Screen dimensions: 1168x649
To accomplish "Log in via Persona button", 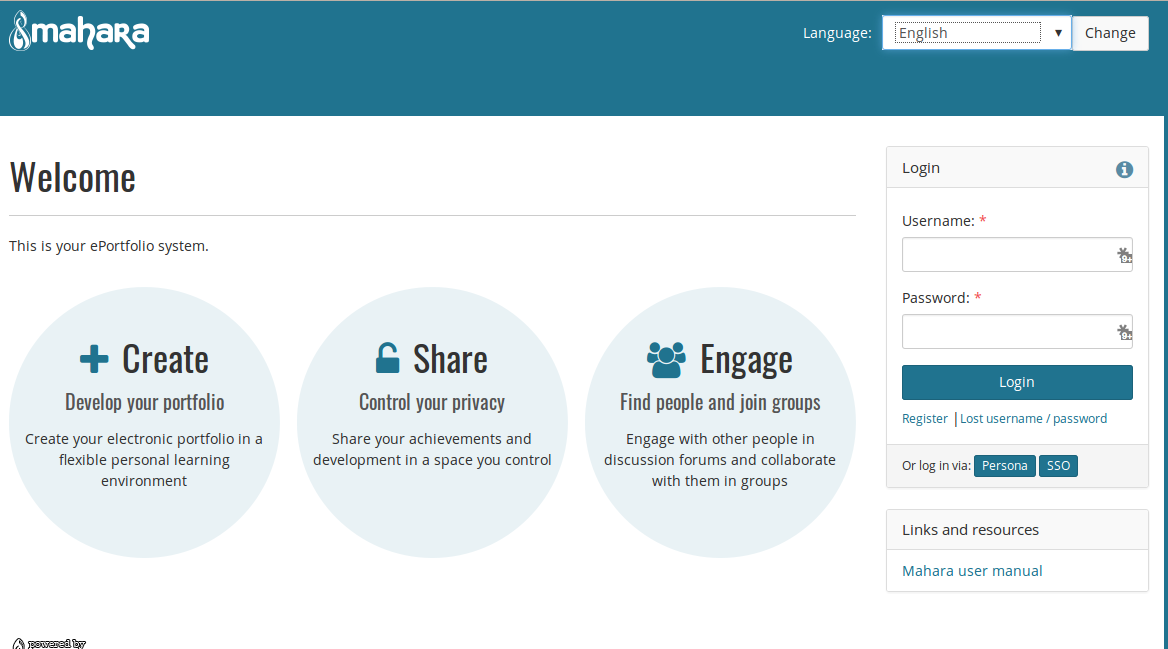I will (1004, 466).
